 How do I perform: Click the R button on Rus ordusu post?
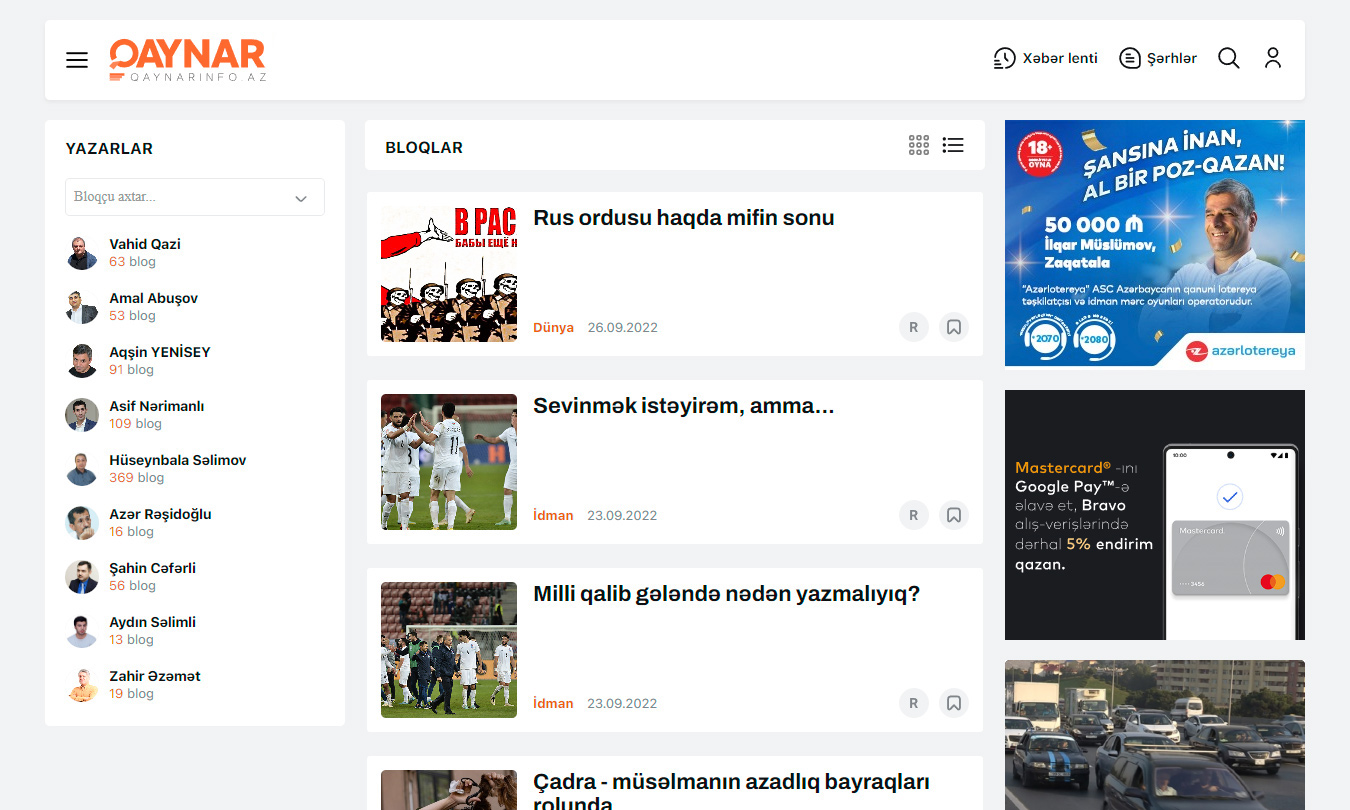[x=913, y=327]
